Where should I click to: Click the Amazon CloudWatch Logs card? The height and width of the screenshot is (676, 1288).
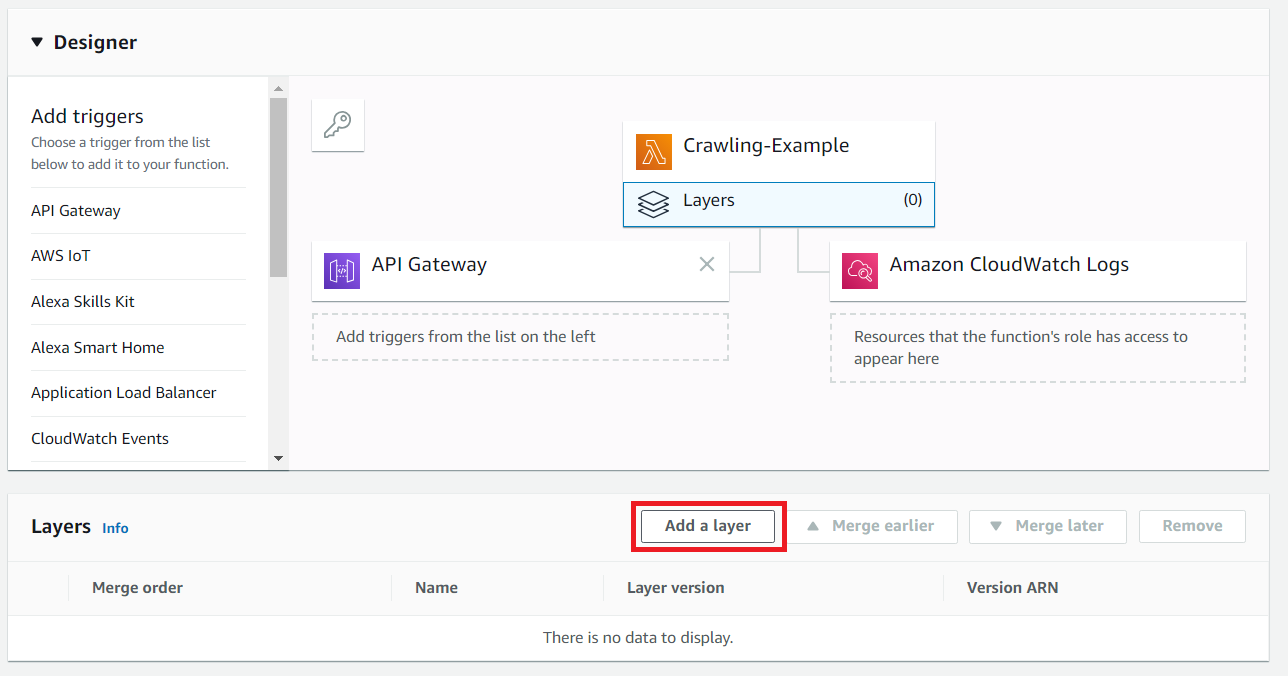pos(1038,270)
